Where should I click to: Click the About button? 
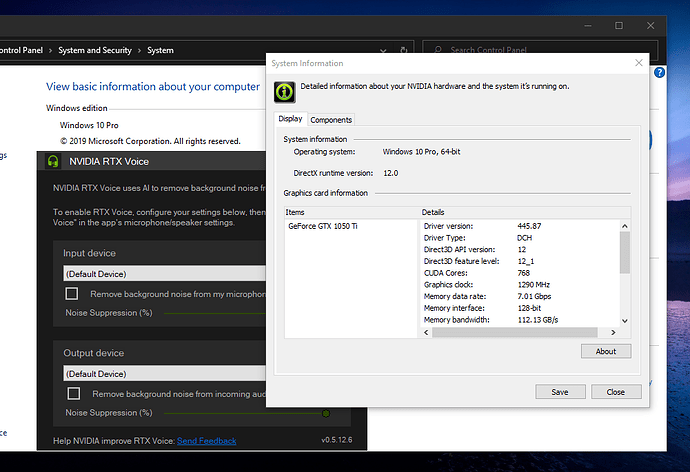[x=606, y=351]
